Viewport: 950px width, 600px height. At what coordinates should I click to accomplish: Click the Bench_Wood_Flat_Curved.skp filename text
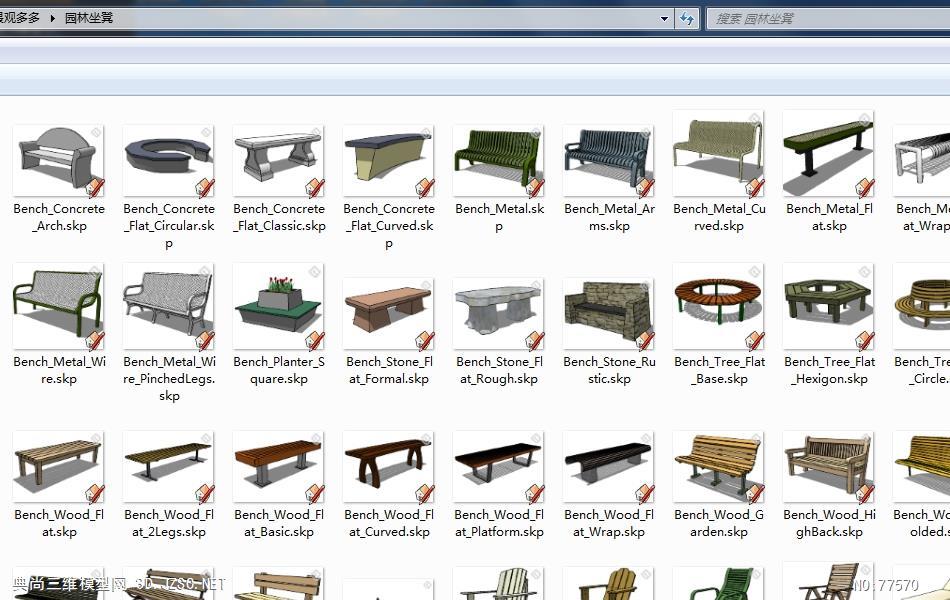389,523
